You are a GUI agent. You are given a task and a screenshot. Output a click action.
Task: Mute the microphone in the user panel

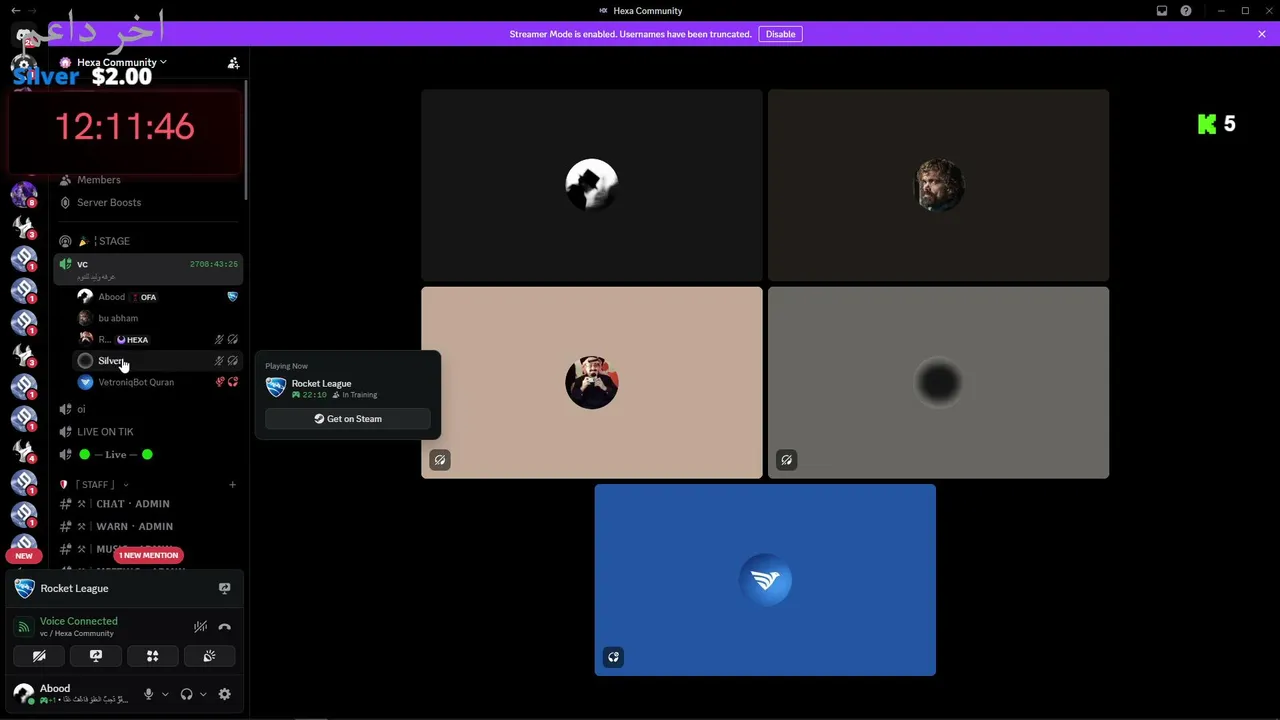pyautogui.click(x=149, y=694)
